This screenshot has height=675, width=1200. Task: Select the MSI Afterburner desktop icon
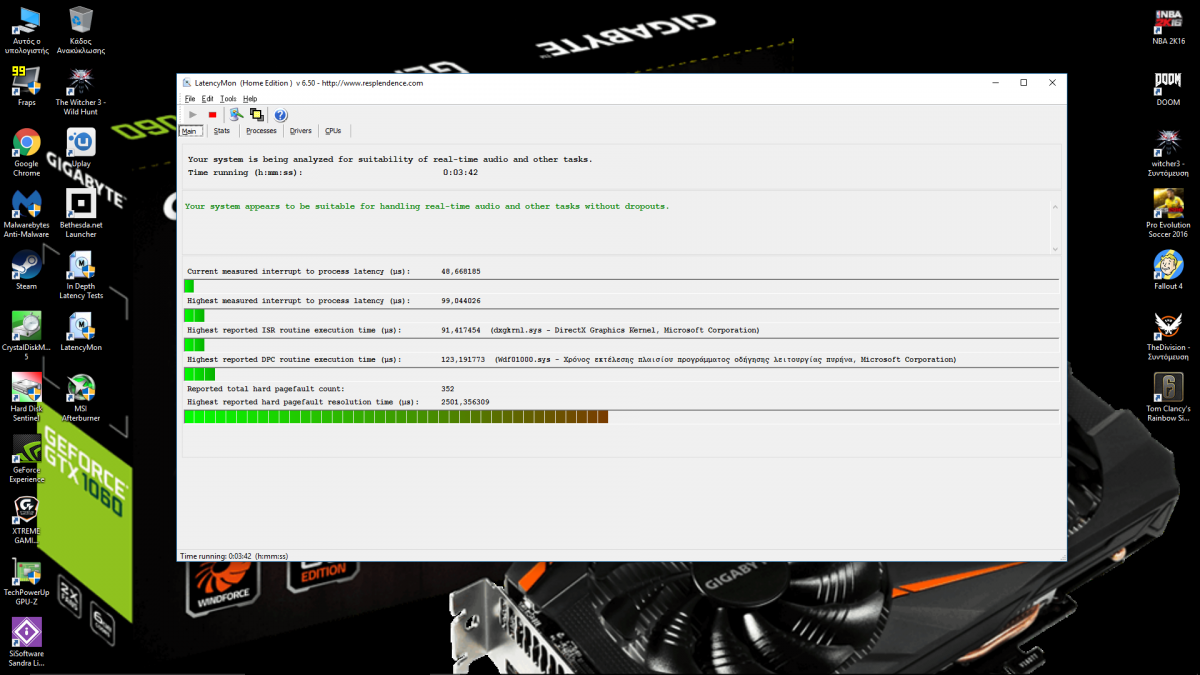click(x=81, y=398)
